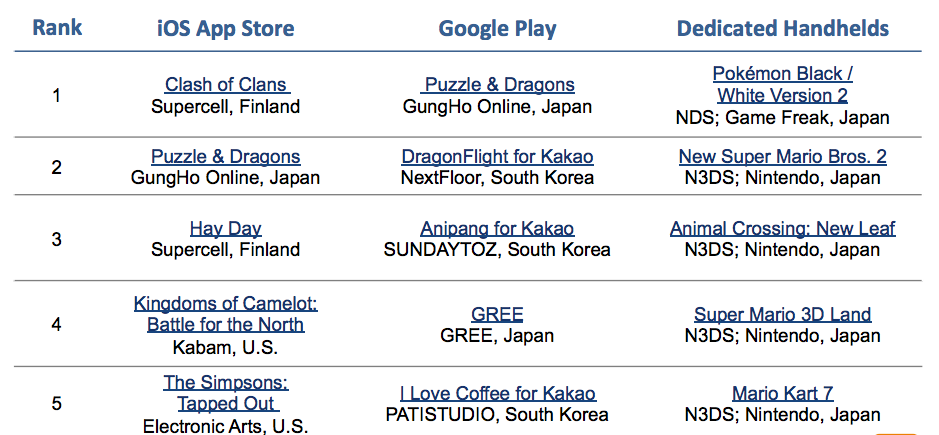Open the Super Mario 3D Land link
Viewport: 939px width, 435px height.
(x=783, y=314)
